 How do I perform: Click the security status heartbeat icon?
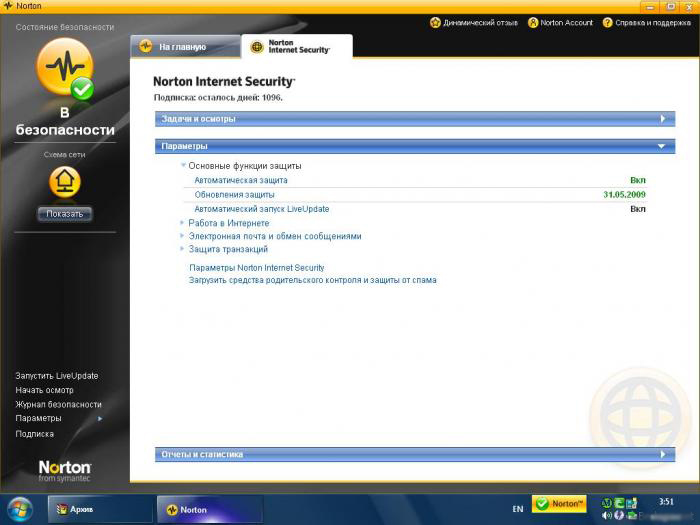[64, 68]
